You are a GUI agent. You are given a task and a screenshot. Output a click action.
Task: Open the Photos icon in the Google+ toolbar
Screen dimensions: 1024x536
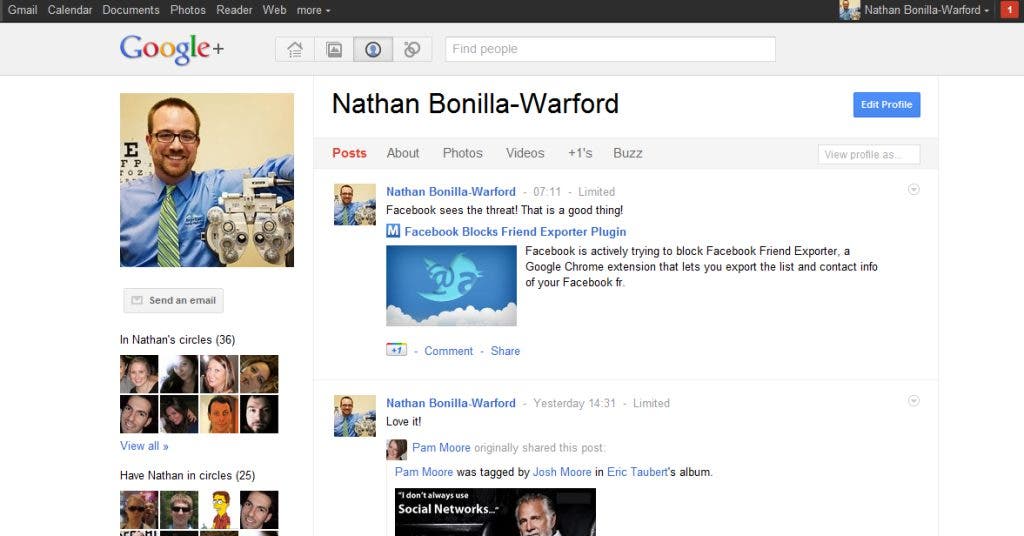point(334,49)
